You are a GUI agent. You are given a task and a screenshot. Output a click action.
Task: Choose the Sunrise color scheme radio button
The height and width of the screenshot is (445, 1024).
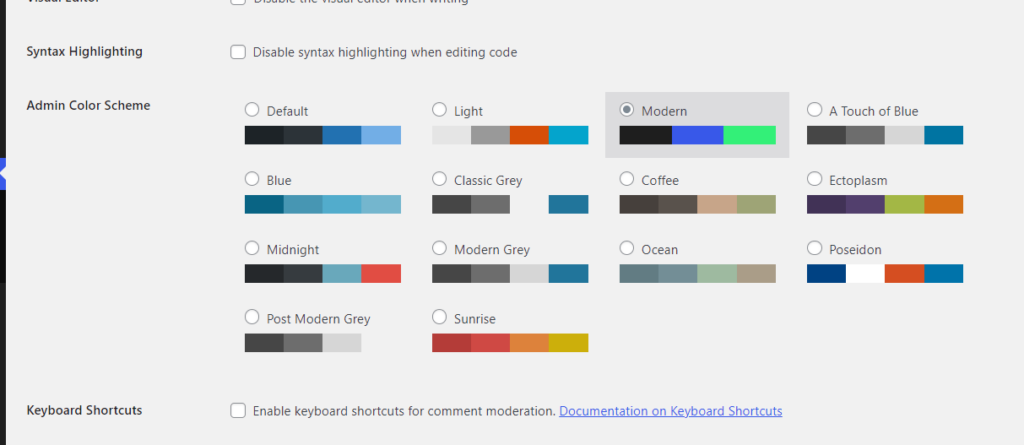point(440,317)
